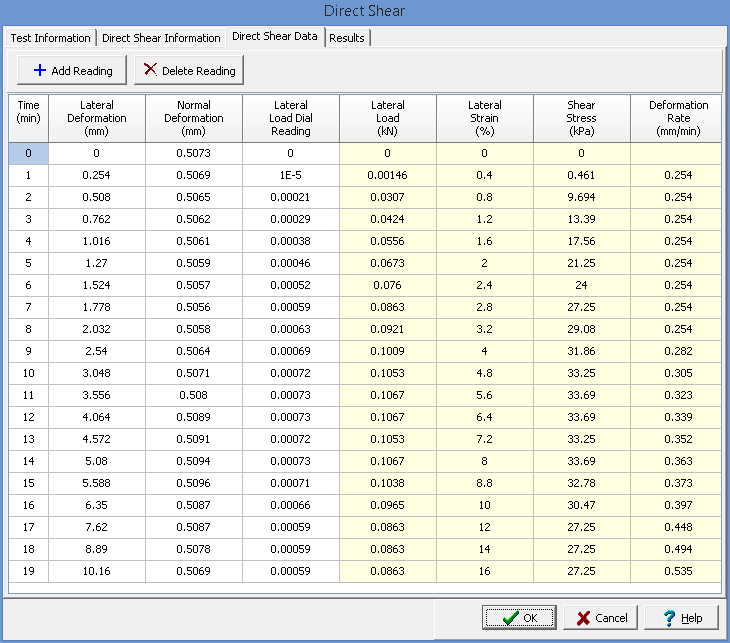730x643 pixels.
Task: Click dial reading cell 0.00038
Action: tap(291, 241)
